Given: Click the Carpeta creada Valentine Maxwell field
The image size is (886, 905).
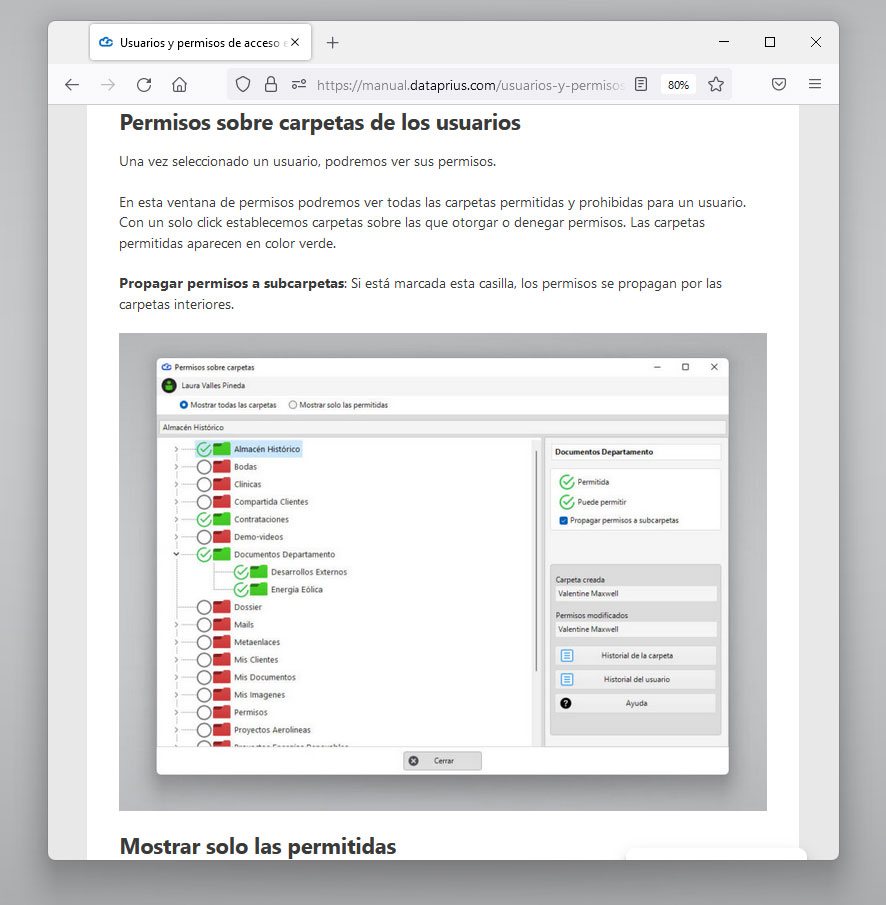Looking at the screenshot, I should (x=635, y=593).
